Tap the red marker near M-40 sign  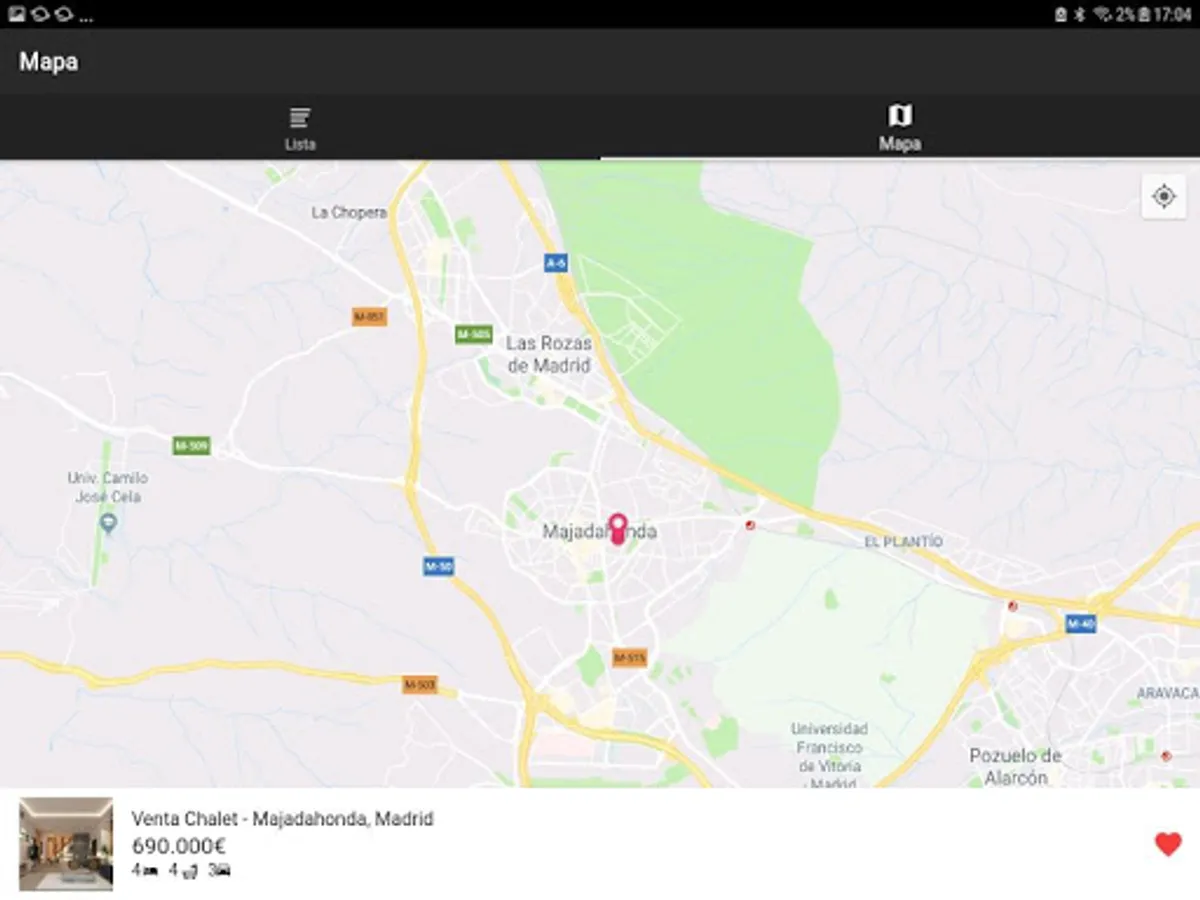[1012, 606]
